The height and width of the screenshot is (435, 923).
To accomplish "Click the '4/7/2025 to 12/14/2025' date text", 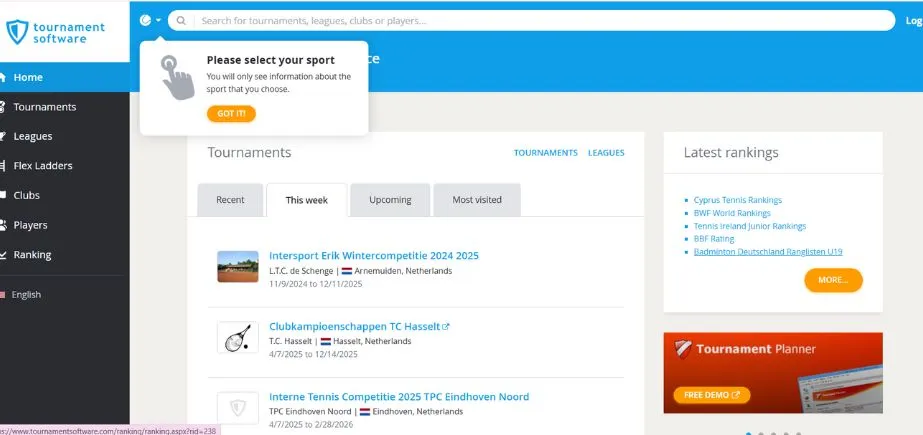I will [x=313, y=354].
